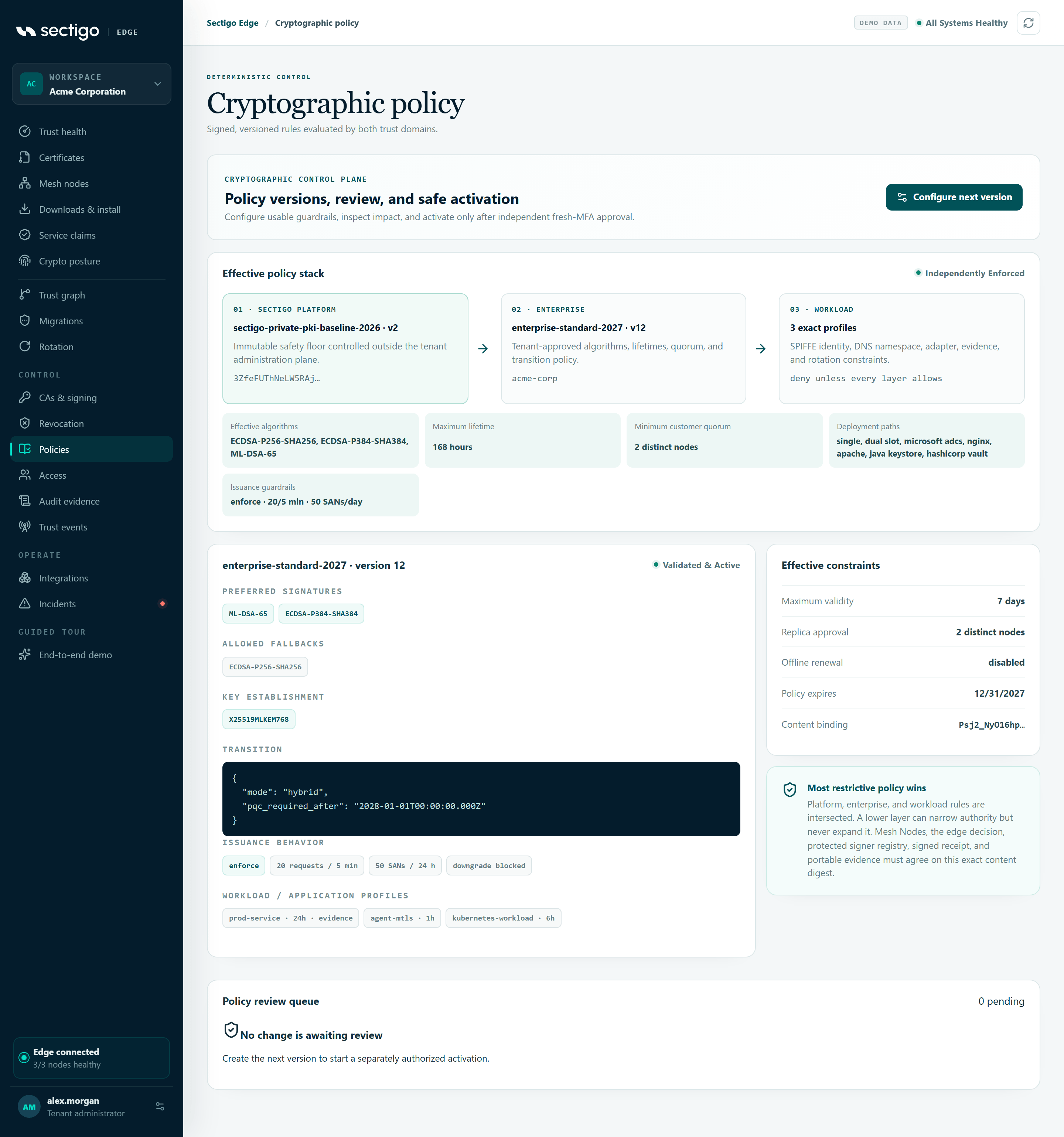
Task: Click the X25519MLKEM768 key establishment chip
Action: click(x=259, y=720)
